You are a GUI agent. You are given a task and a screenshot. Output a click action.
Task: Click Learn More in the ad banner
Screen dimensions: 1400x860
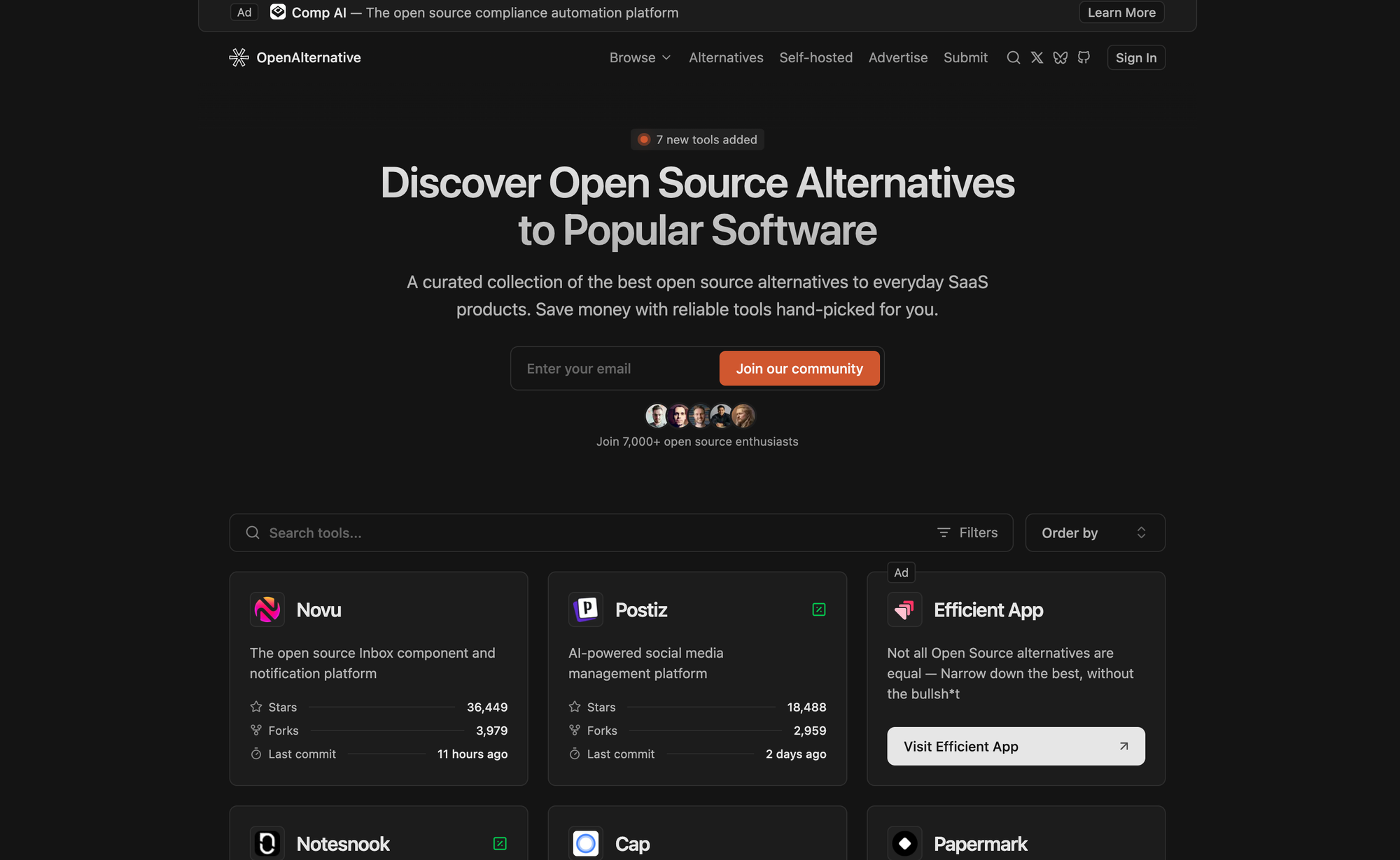[1121, 12]
